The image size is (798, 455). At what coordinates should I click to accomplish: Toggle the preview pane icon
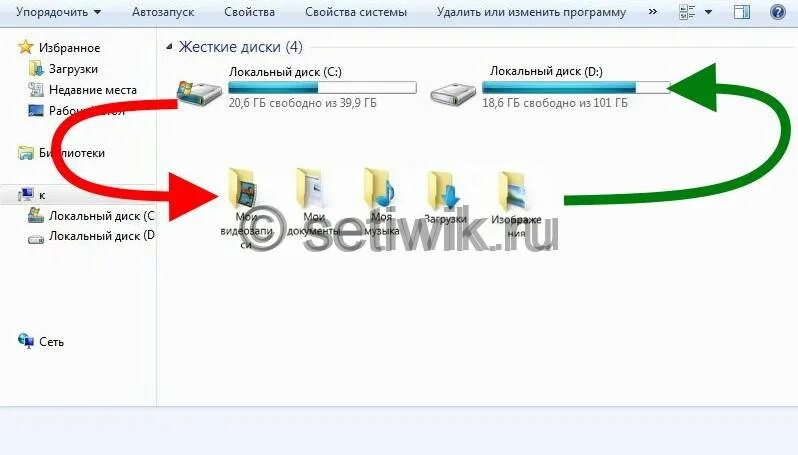click(x=742, y=12)
